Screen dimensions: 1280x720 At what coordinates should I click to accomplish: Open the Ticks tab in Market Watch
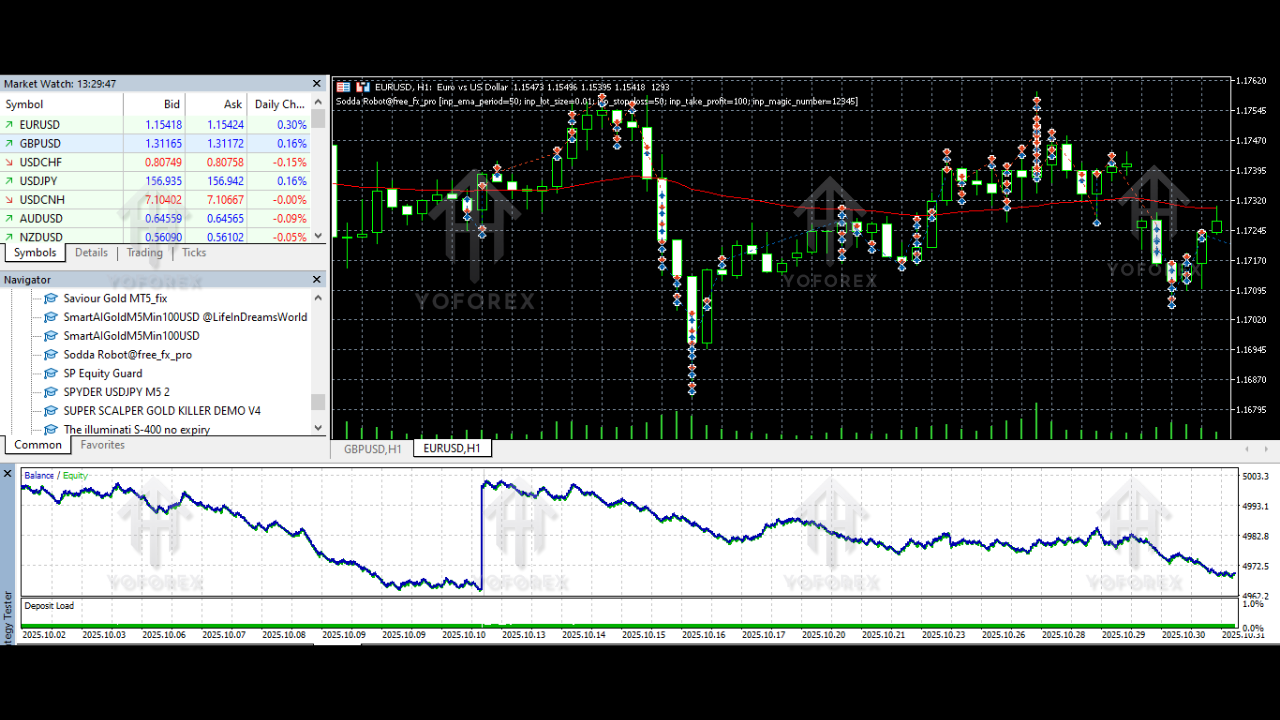tap(194, 253)
